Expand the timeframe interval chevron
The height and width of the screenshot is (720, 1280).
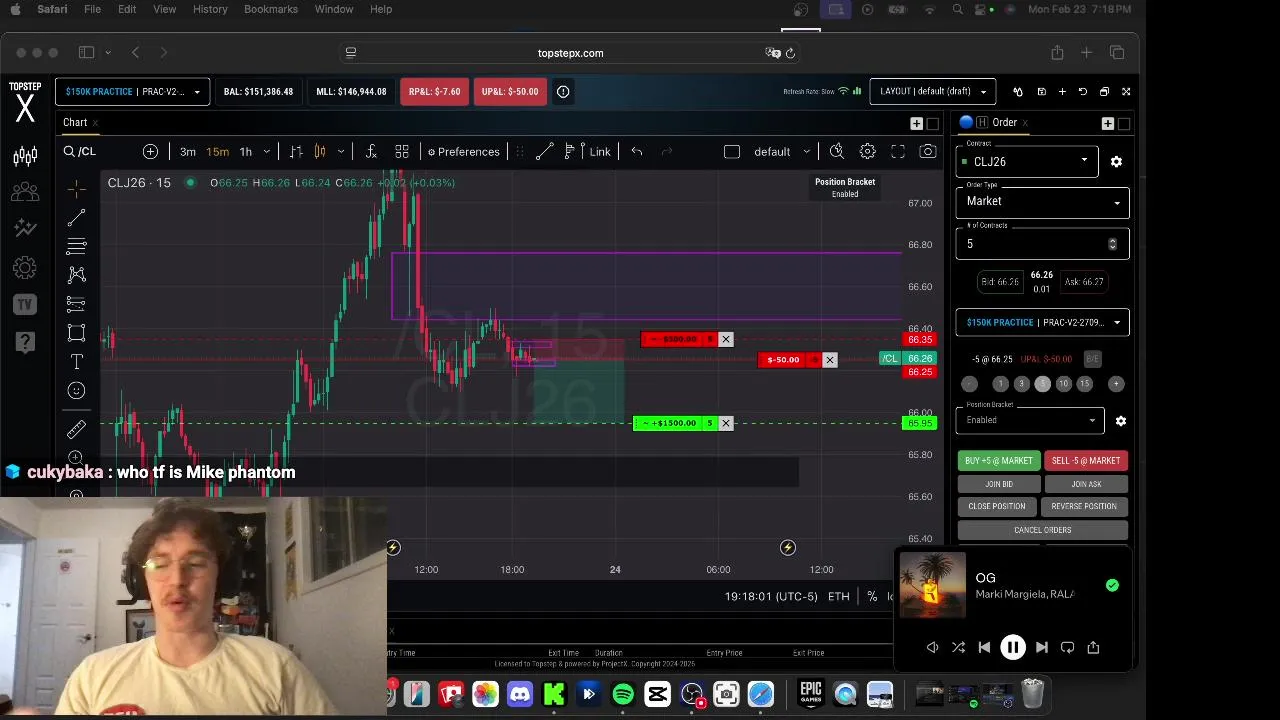pyautogui.click(x=266, y=152)
